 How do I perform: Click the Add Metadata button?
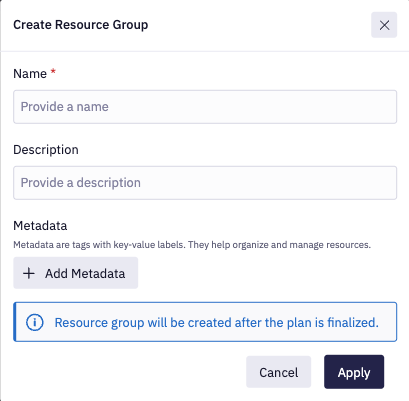pos(76,273)
